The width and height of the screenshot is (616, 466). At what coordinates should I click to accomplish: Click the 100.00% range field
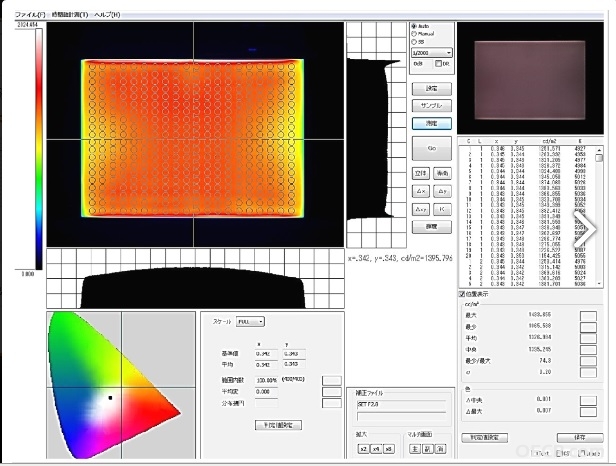pos(266,380)
